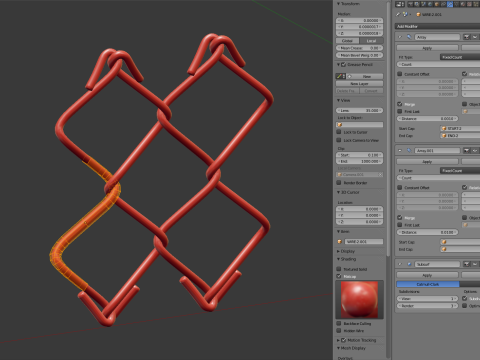Screen dimensions: 480x360
Task: Toggle the Motion Tracking checkbox
Action: [344, 340]
